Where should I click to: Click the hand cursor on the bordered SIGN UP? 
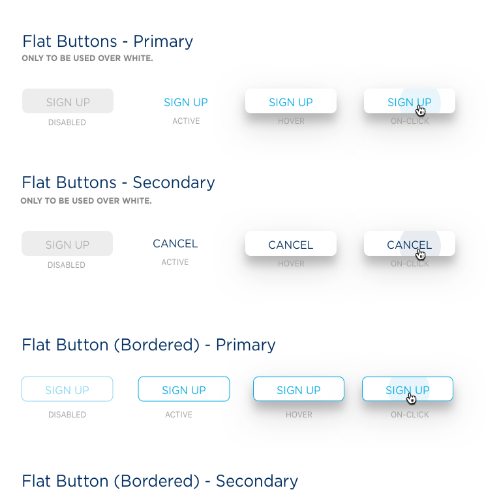tap(411, 399)
